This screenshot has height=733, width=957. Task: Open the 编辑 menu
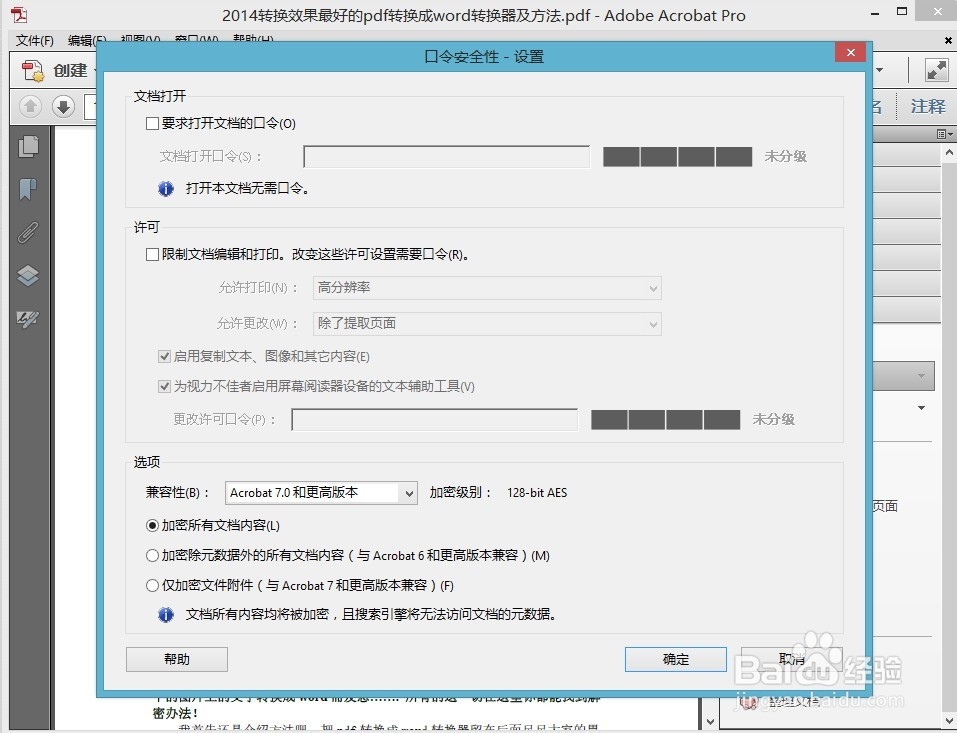(x=87, y=41)
